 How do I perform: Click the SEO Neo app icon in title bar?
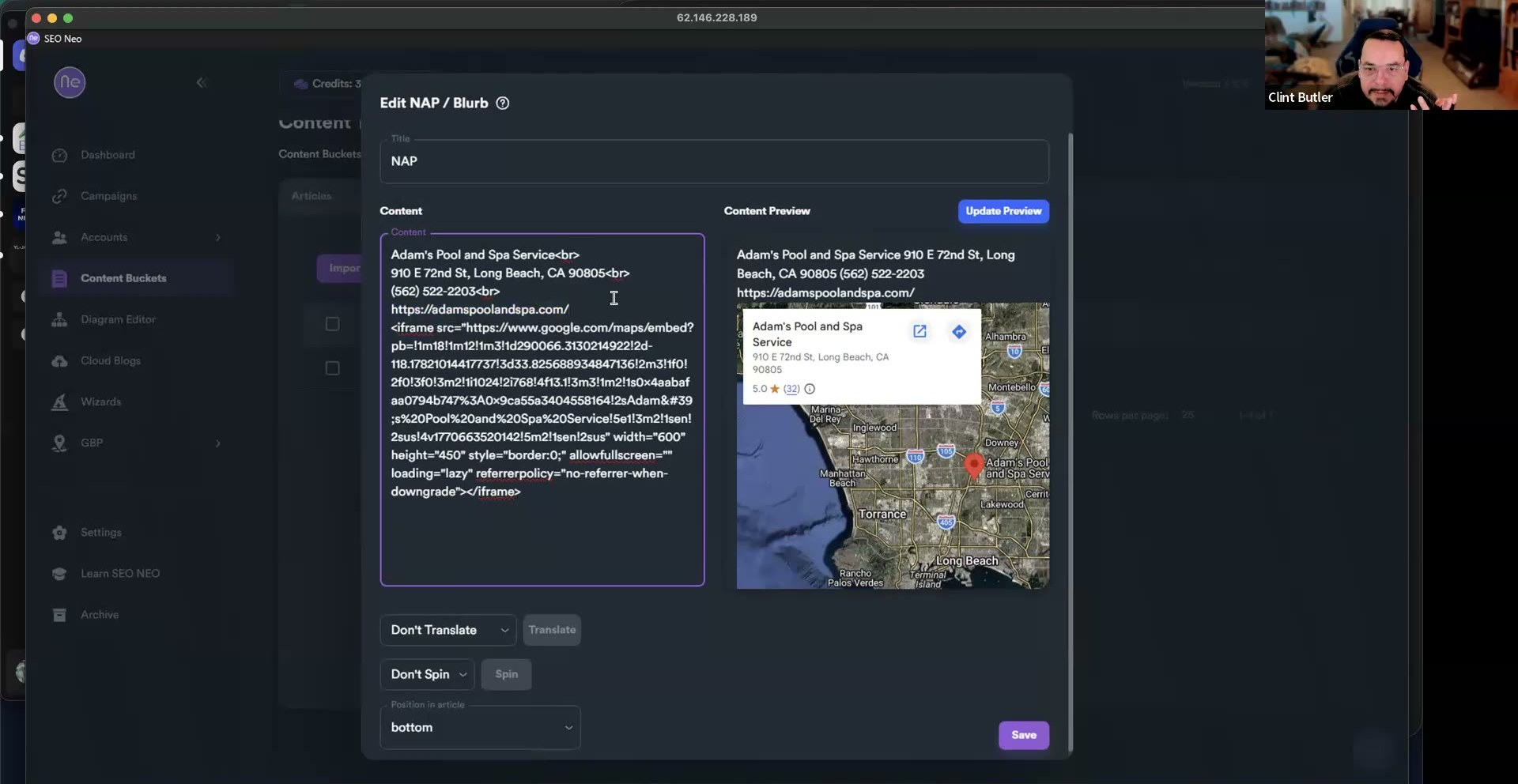click(x=33, y=38)
